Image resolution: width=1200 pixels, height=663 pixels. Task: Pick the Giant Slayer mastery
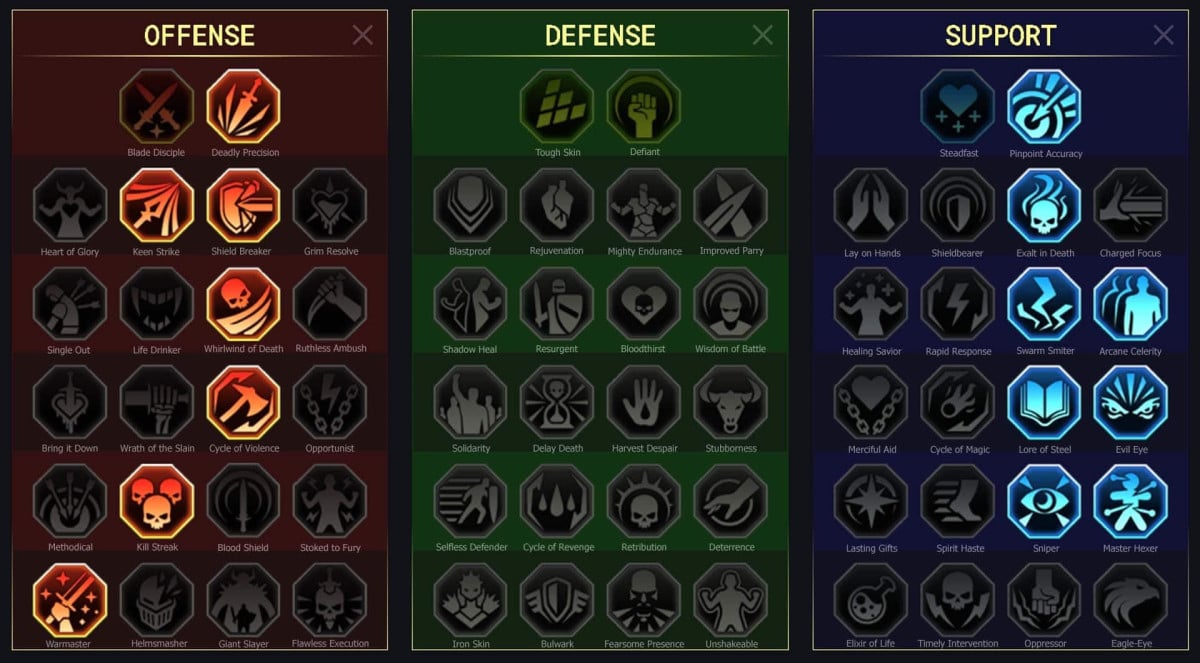point(244,600)
